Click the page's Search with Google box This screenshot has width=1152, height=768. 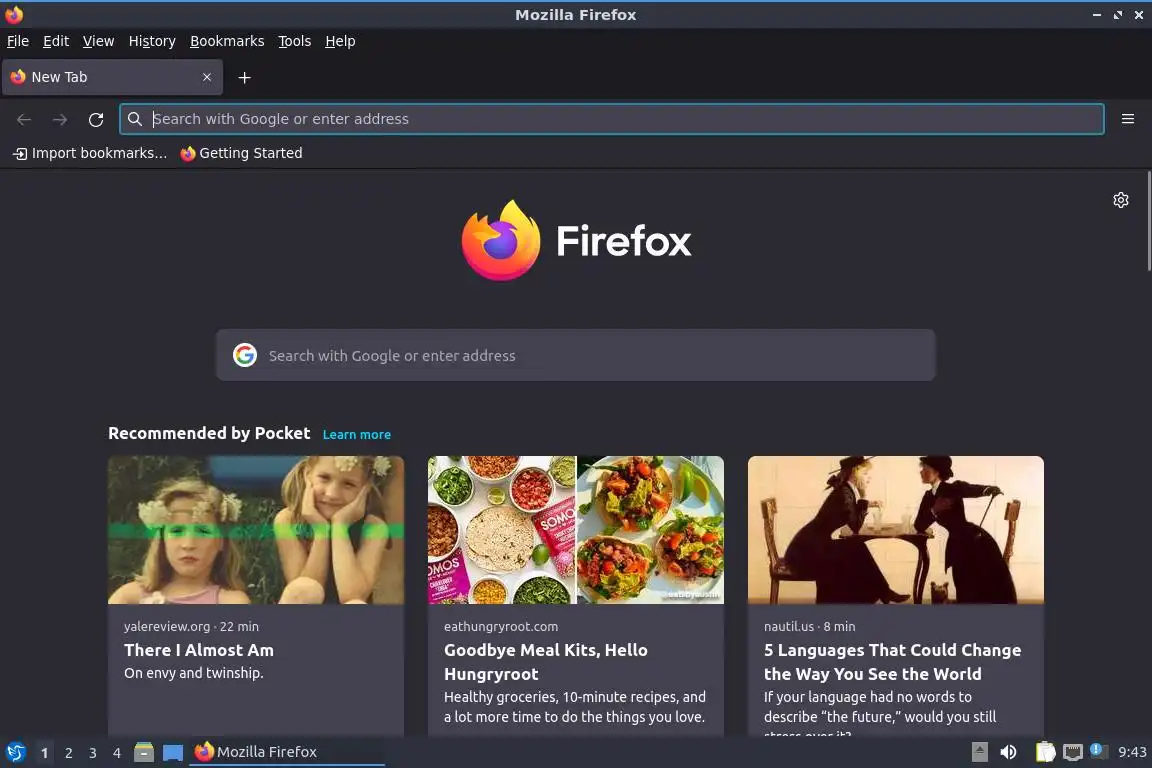pyautogui.click(x=575, y=355)
